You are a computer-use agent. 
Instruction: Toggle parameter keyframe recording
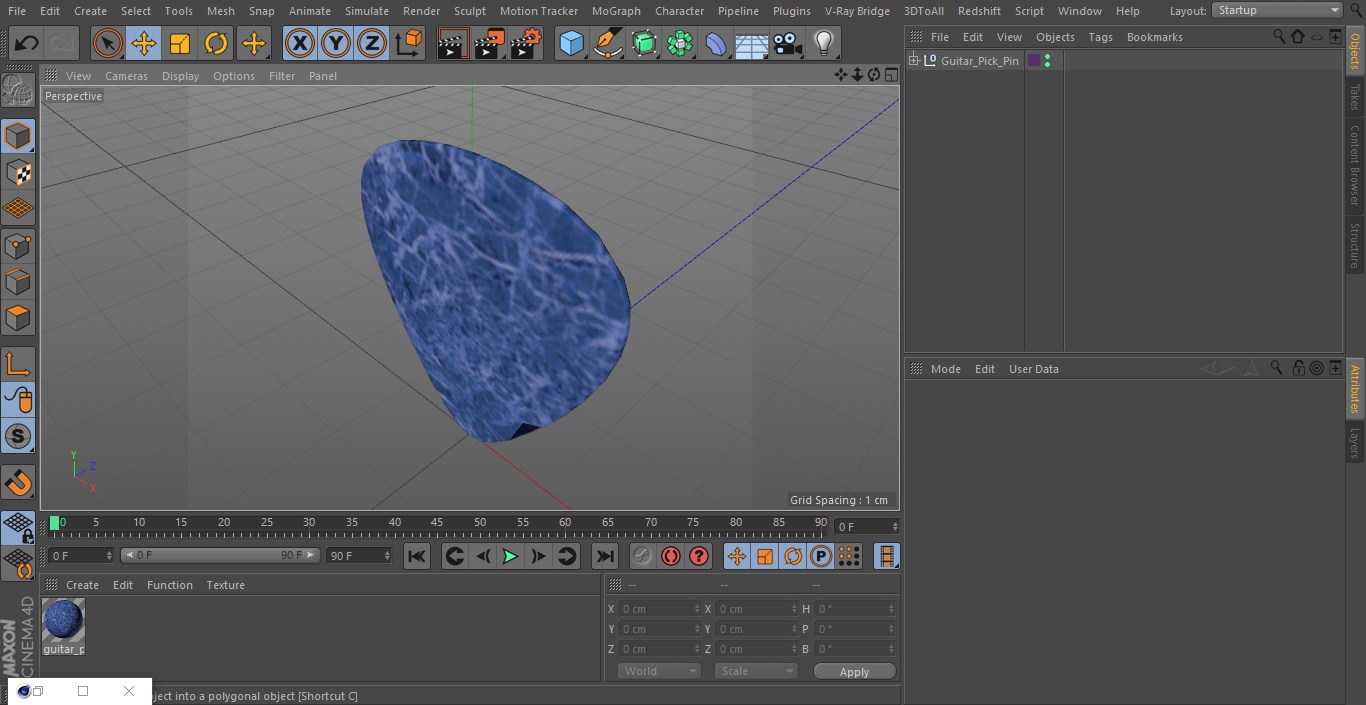point(821,556)
